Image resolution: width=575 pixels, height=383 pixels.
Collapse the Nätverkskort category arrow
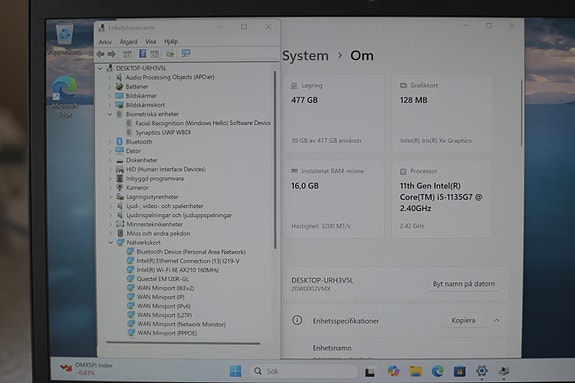click(111, 242)
